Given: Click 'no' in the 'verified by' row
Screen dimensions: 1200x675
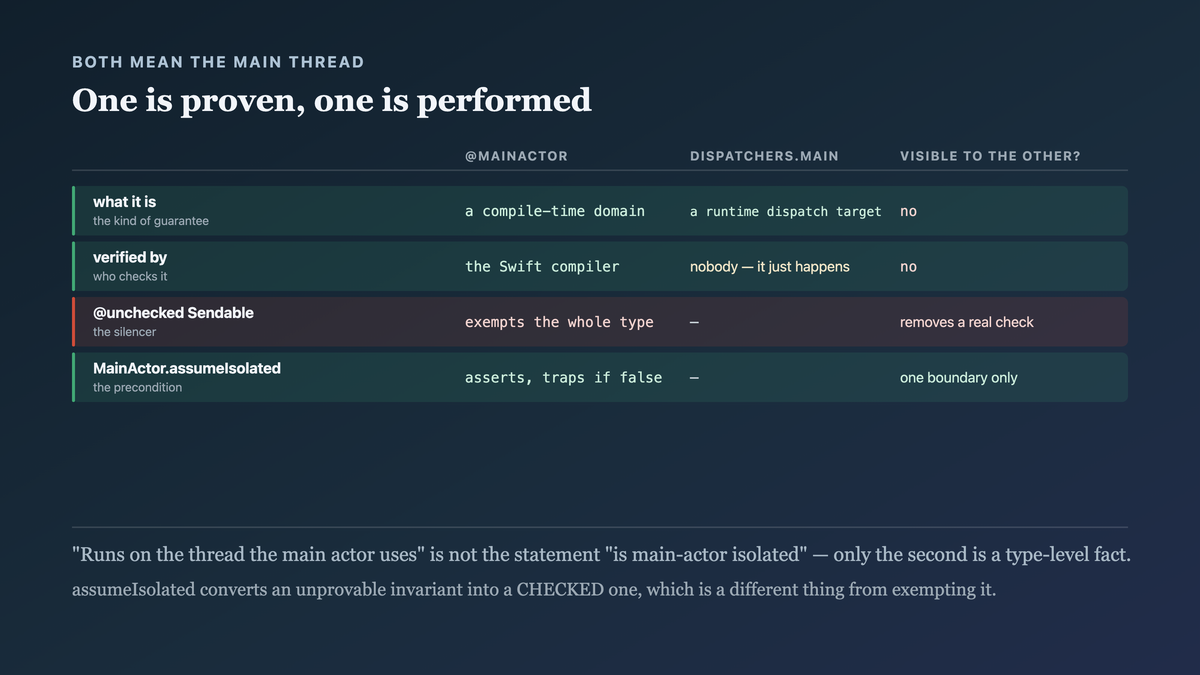Looking at the screenshot, I should pyautogui.click(x=908, y=267).
